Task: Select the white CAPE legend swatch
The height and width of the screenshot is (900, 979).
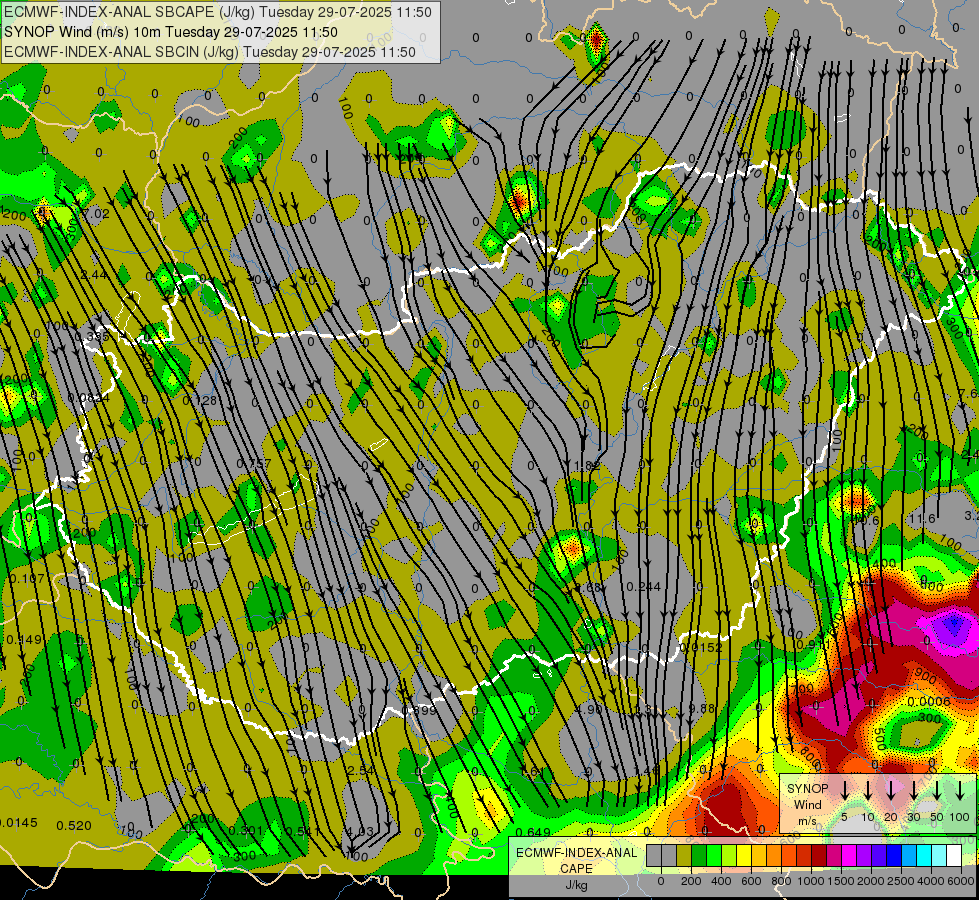Action: tap(954, 855)
